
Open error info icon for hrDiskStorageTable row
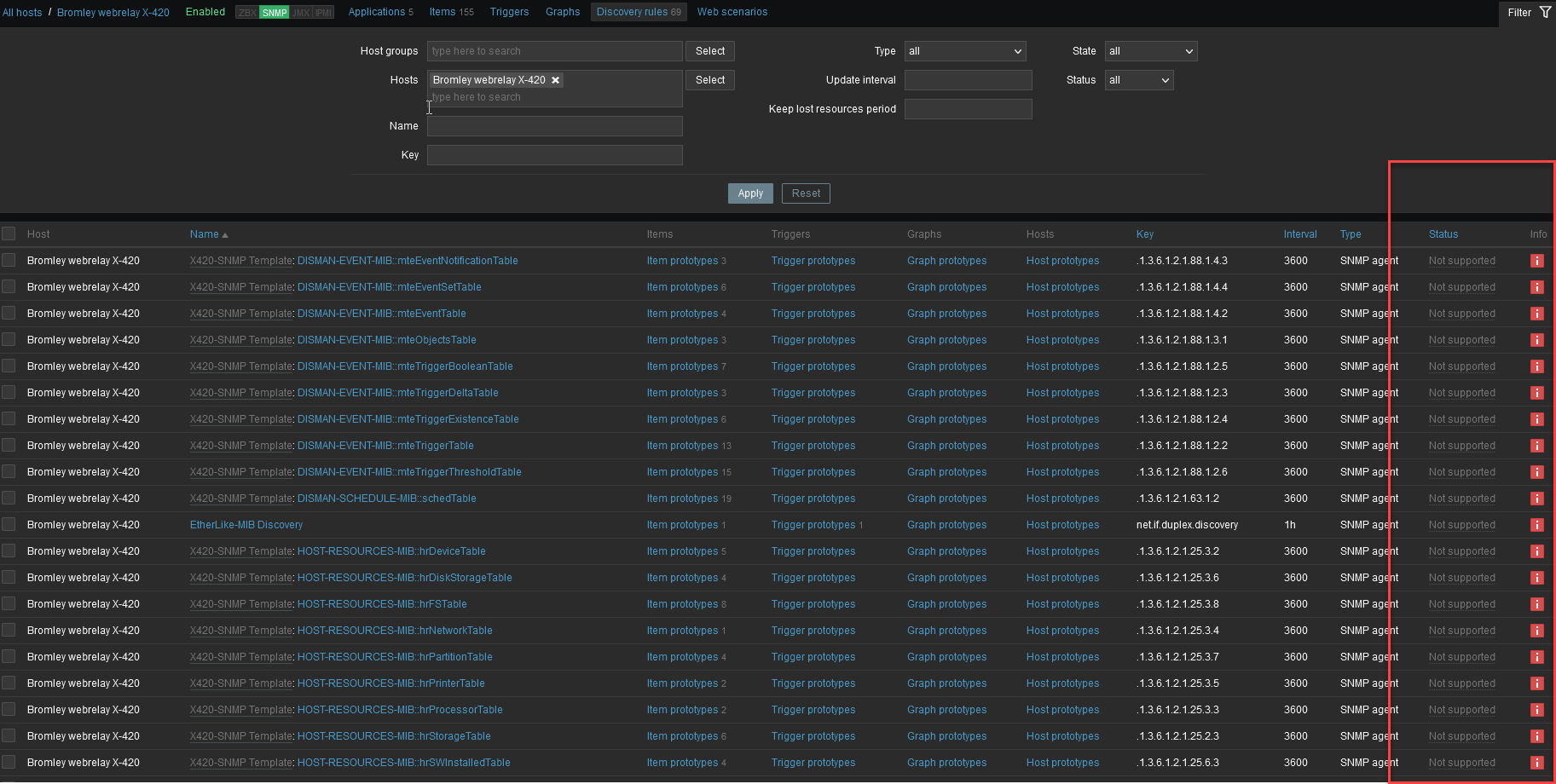tap(1537, 578)
